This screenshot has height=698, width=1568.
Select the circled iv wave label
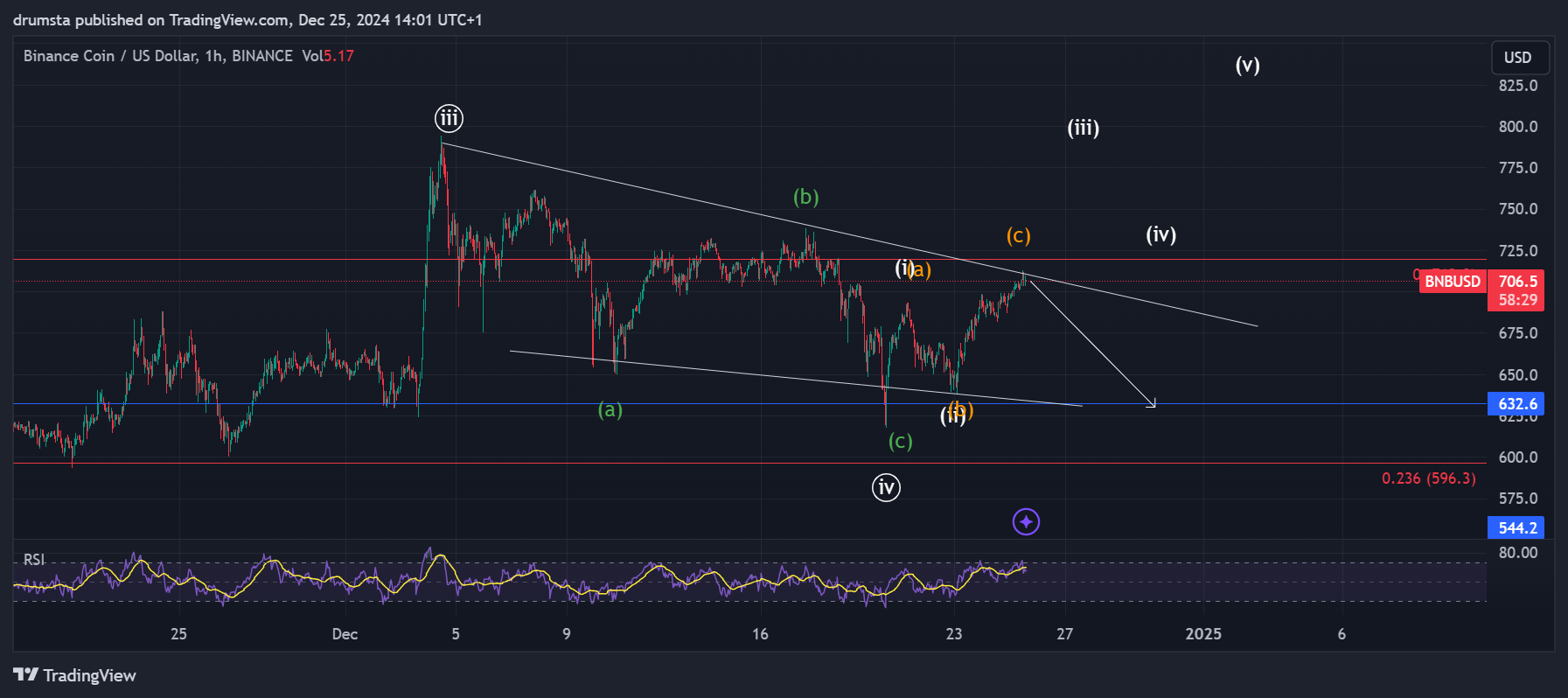[886, 487]
